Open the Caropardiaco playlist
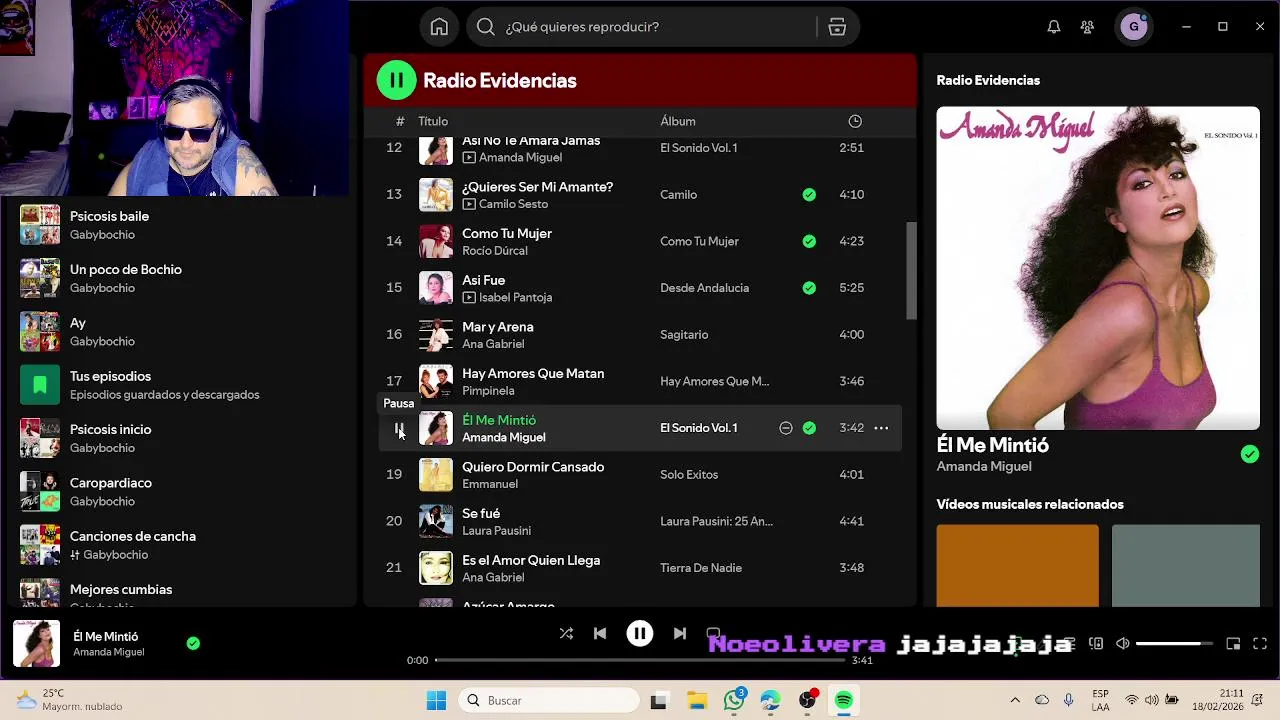The image size is (1280, 720). (180, 492)
